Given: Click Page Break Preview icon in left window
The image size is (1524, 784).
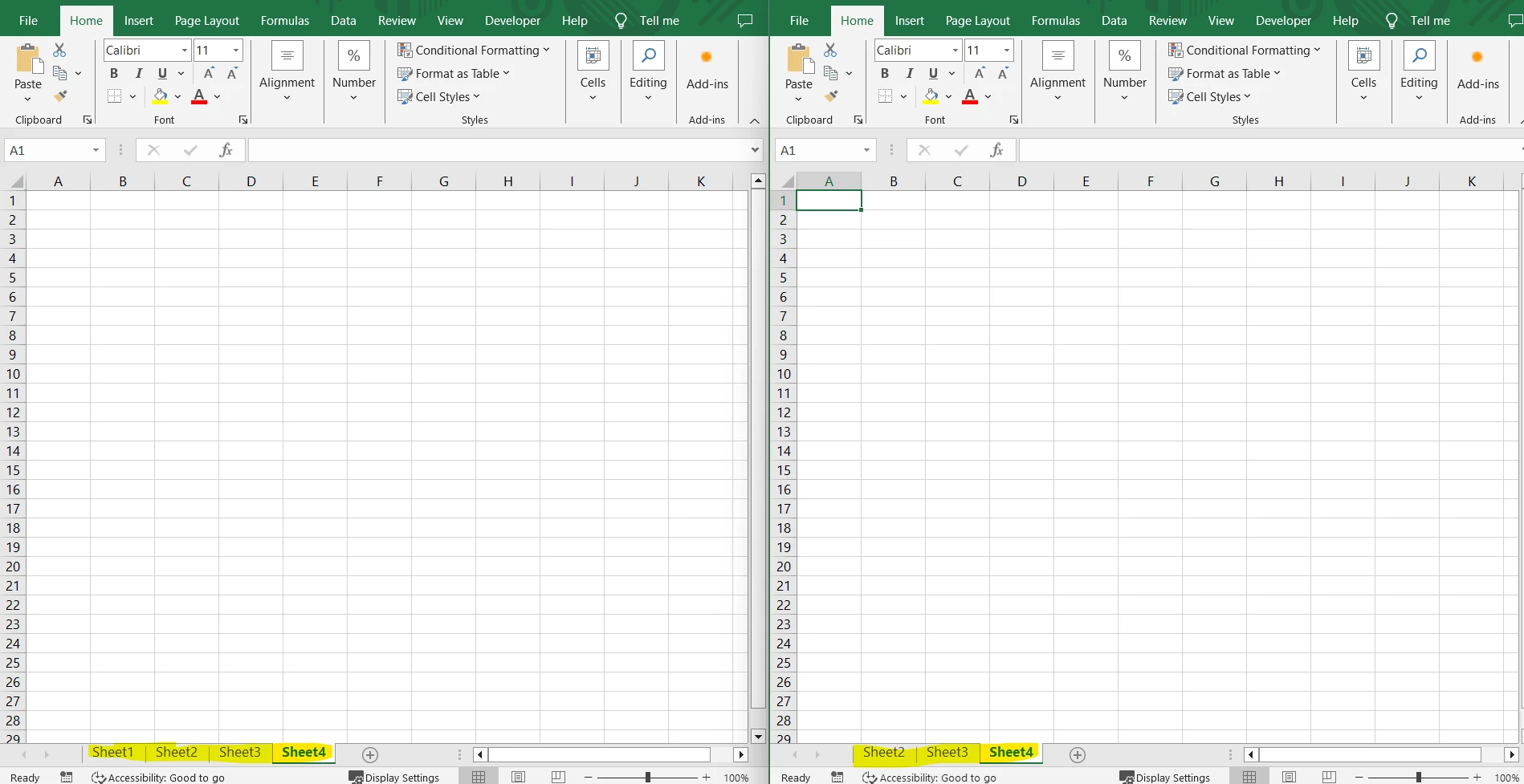Looking at the screenshot, I should click(x=558, y=777).
